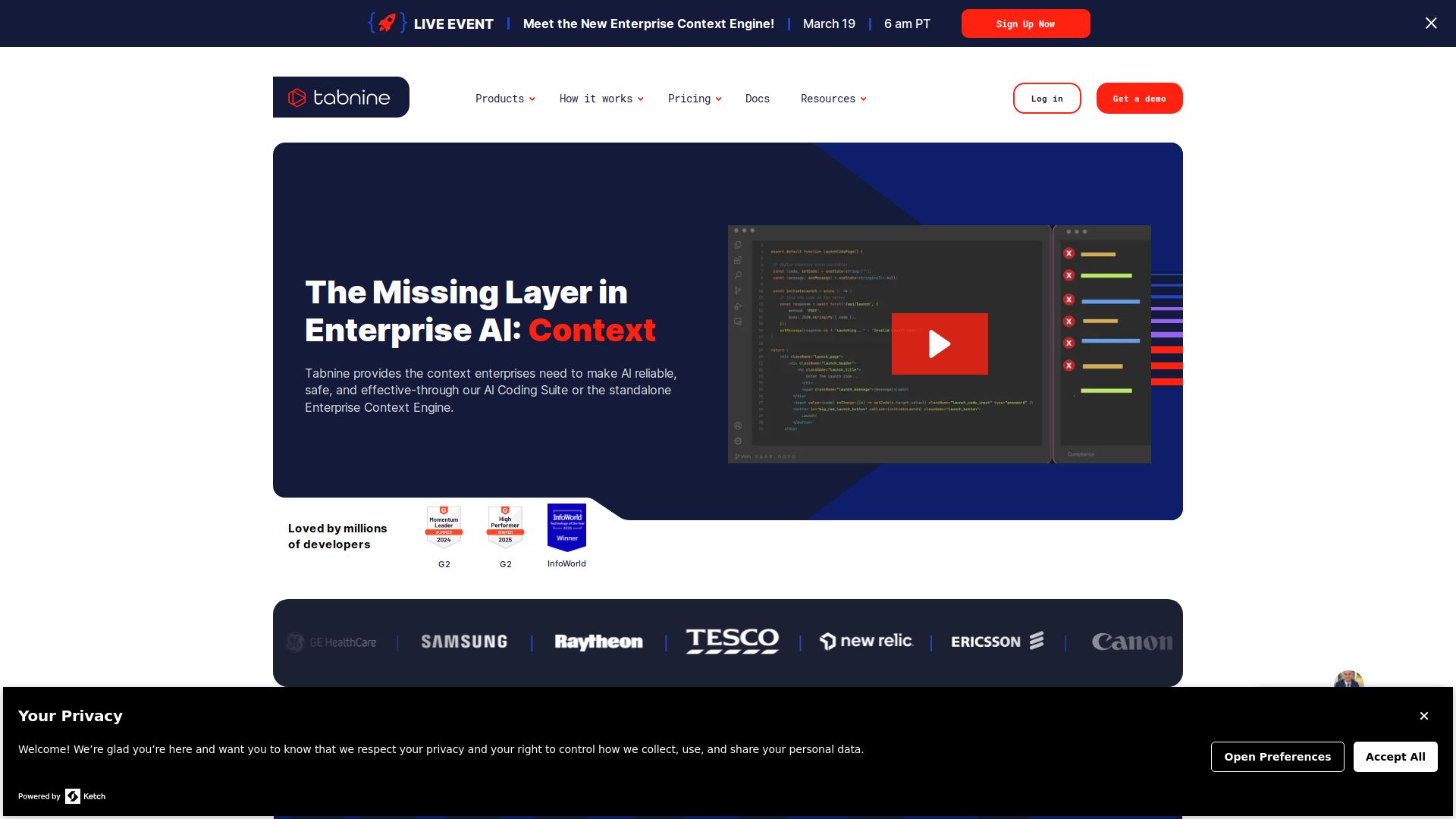Screen dimensions: 1456x819
Task: Click the Tesco logo
Action: tap(732, 642)
